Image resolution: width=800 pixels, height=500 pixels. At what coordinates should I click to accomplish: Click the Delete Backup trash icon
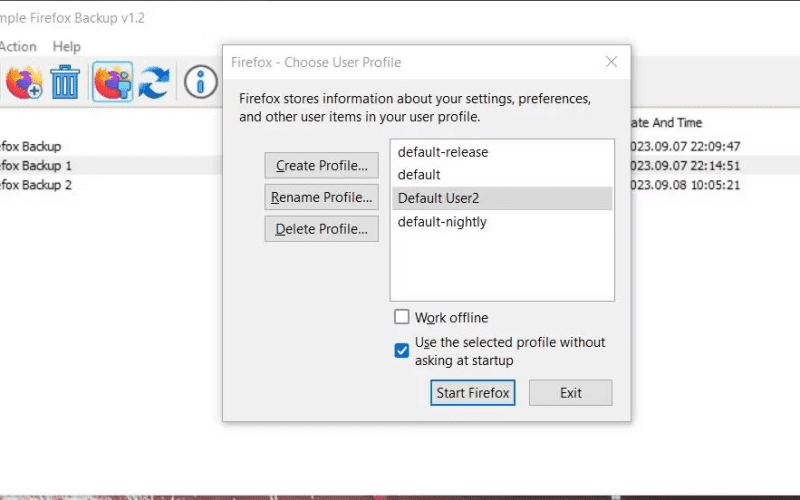[x=65, y=82]
